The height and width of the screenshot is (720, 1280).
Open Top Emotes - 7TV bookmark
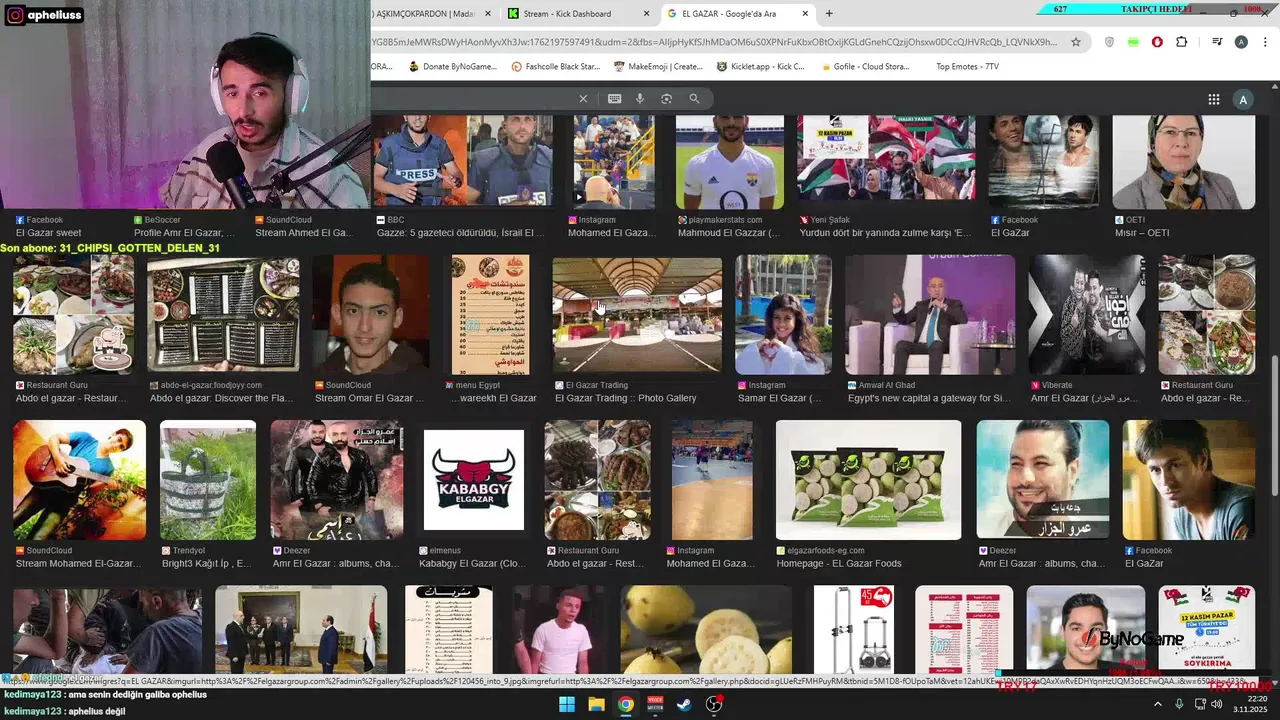967,67
